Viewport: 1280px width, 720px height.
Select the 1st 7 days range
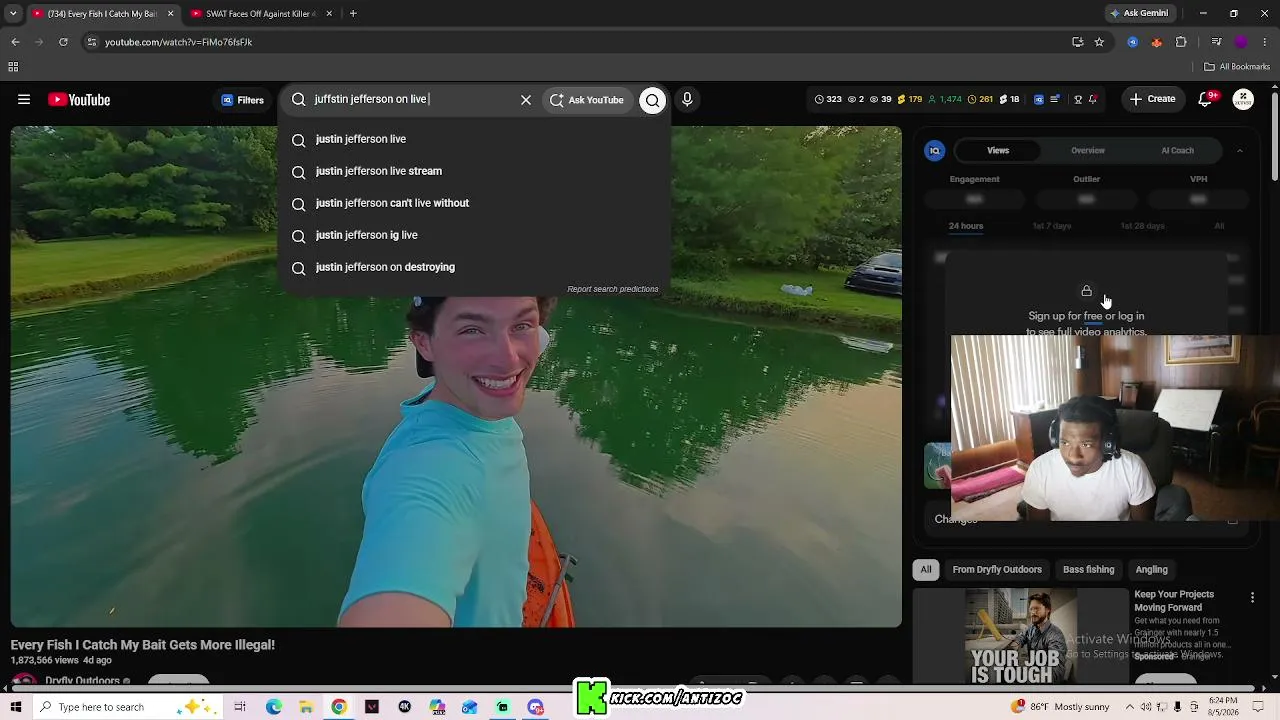[1052, 226]
